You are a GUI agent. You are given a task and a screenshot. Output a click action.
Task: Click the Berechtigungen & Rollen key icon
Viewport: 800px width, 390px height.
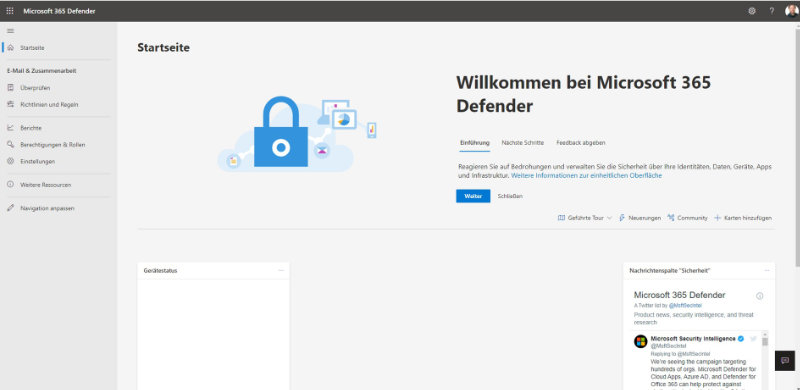(x=11, y=144)
